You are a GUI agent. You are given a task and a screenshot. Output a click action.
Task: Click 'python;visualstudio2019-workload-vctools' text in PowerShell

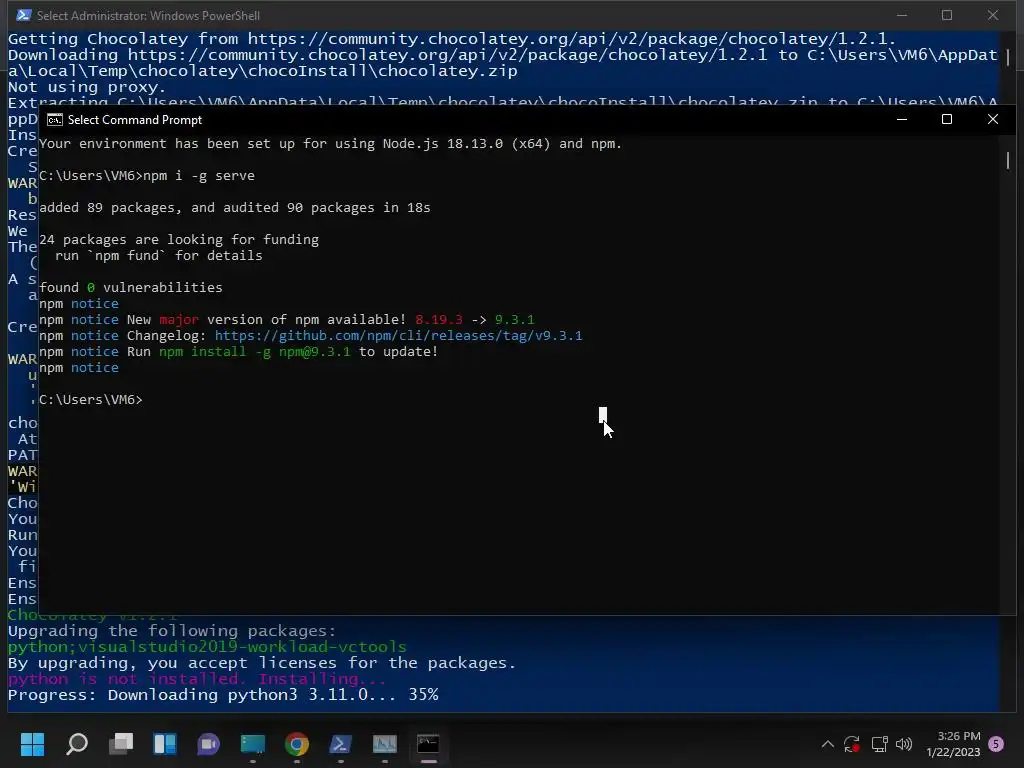coord(207,647)
